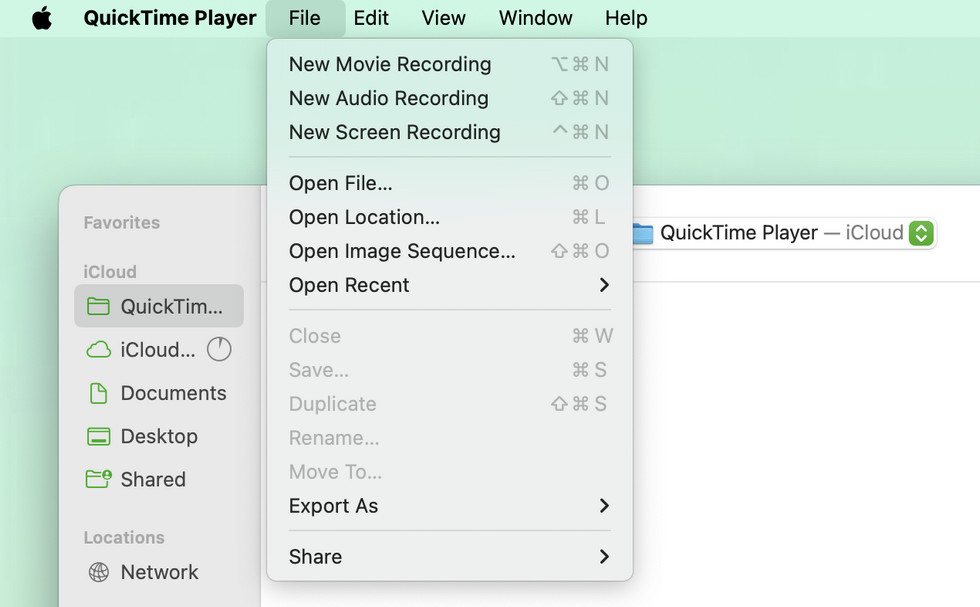Click the greyed Rename… menu item

point(449,438)
